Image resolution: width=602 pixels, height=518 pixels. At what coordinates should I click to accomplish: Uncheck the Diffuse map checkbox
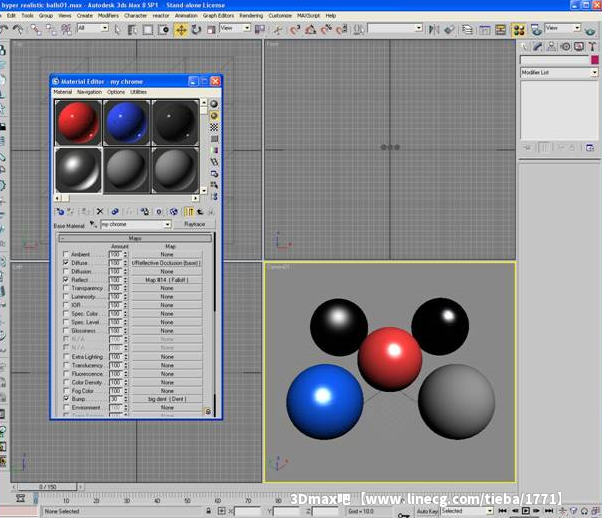click(66, 263)
